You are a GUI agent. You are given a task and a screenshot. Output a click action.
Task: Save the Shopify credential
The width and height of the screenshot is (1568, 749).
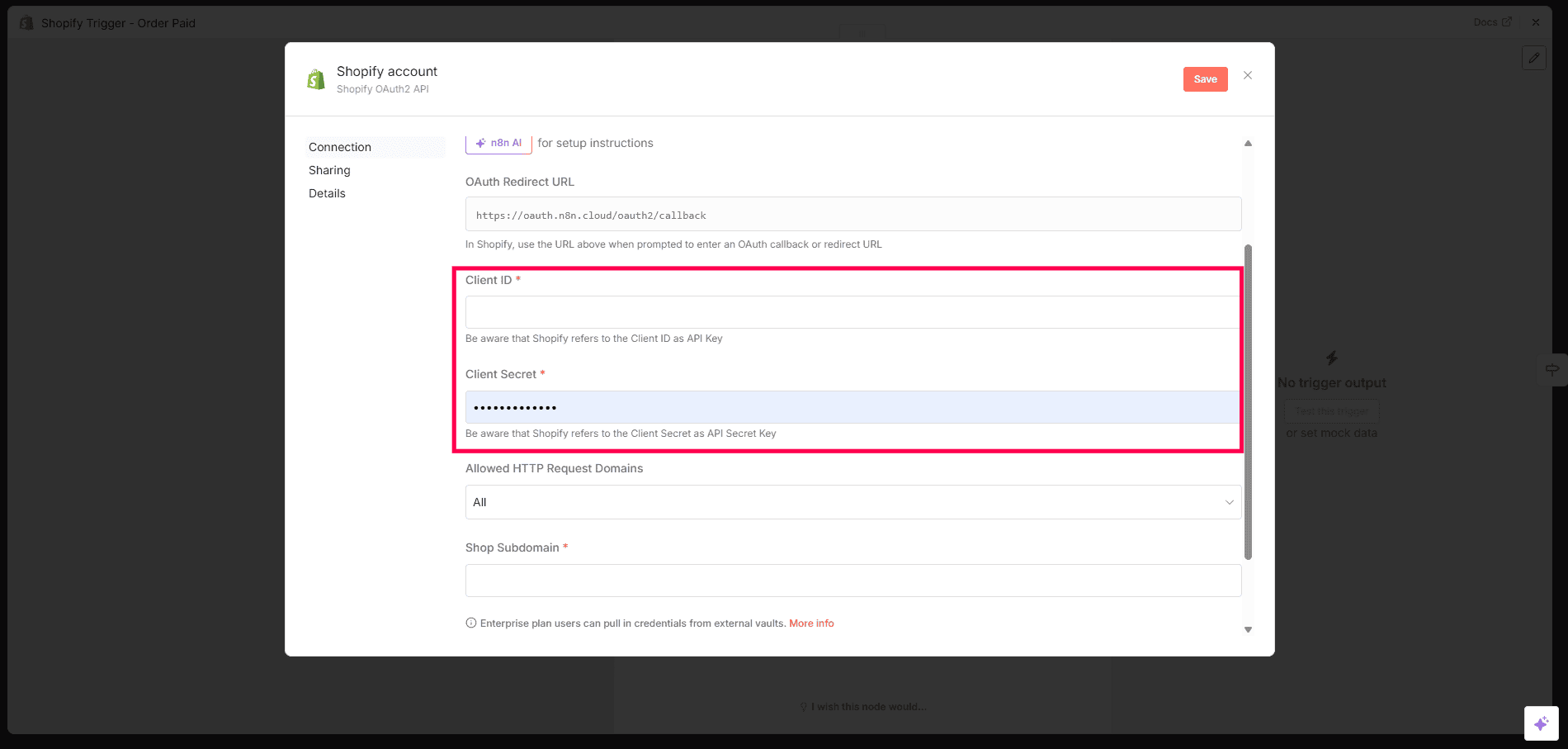tap(1205, 79)
